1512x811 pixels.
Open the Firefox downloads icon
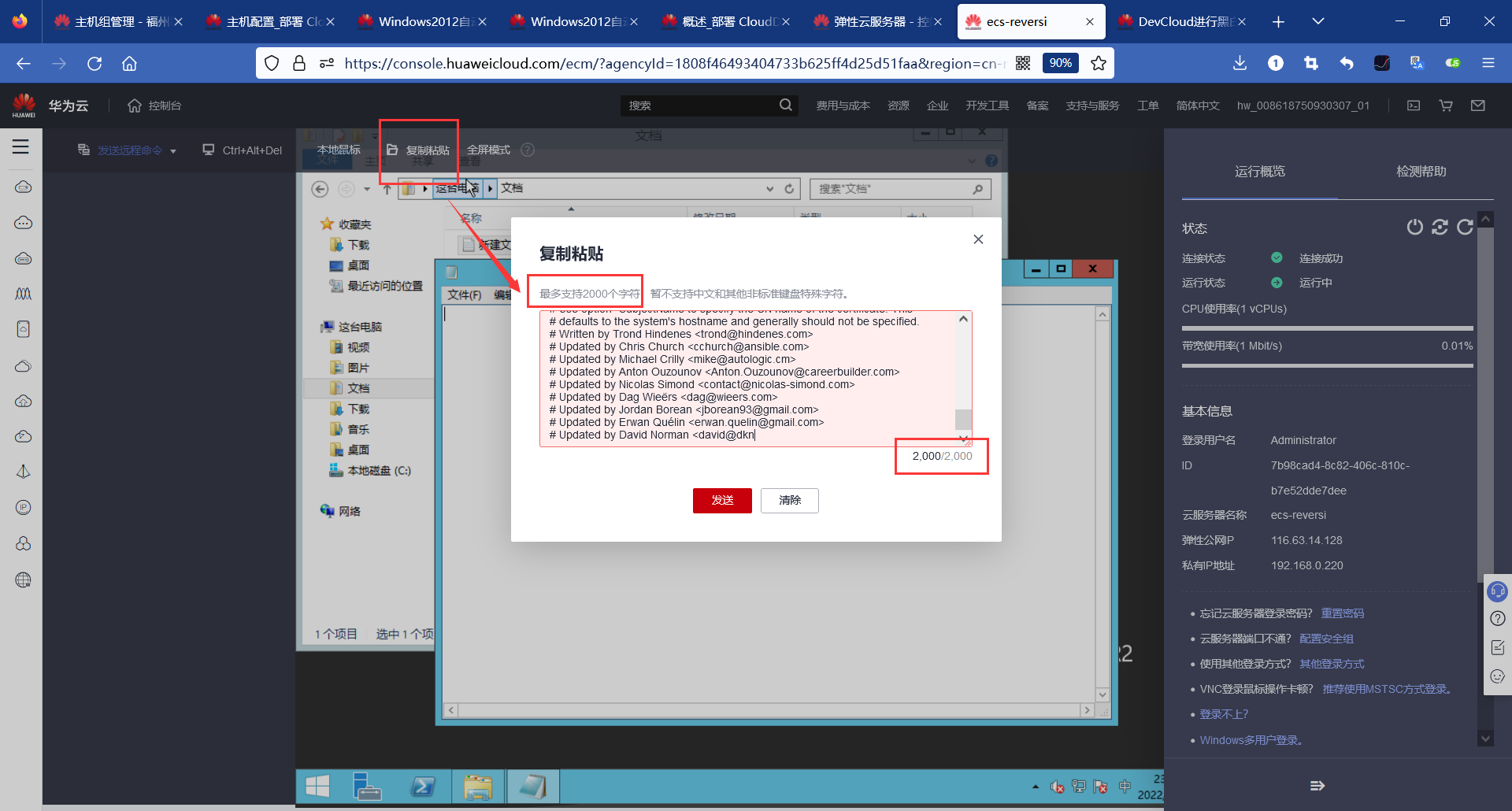click(1240, 63)
